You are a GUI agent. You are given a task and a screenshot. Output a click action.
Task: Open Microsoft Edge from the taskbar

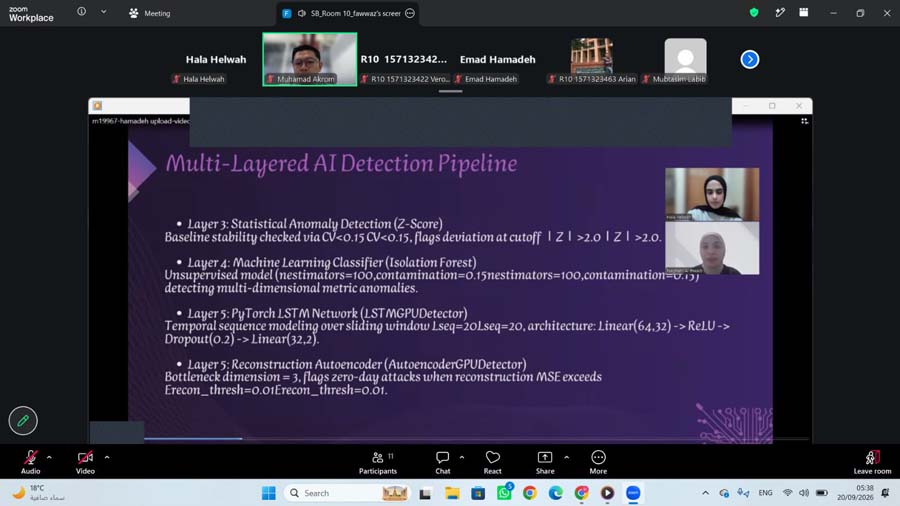(555, 493)
